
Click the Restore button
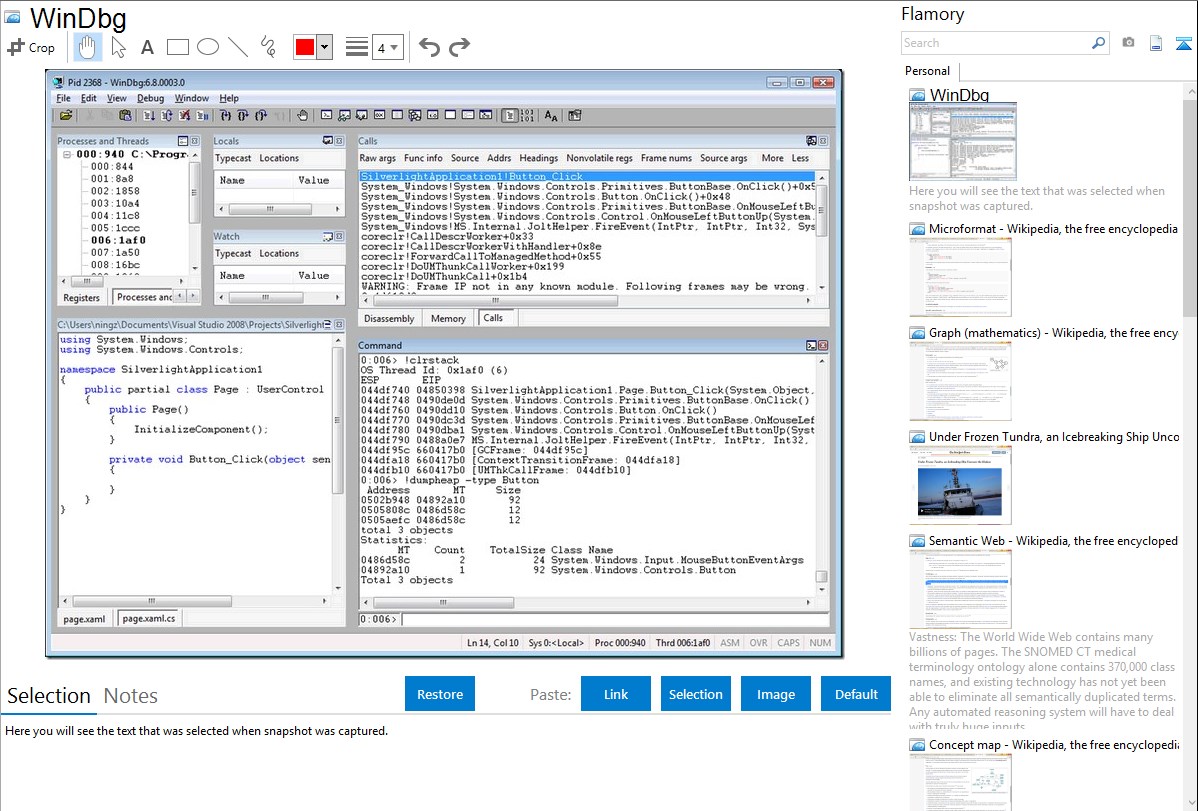pyautogui.click(x=440, y=694)
